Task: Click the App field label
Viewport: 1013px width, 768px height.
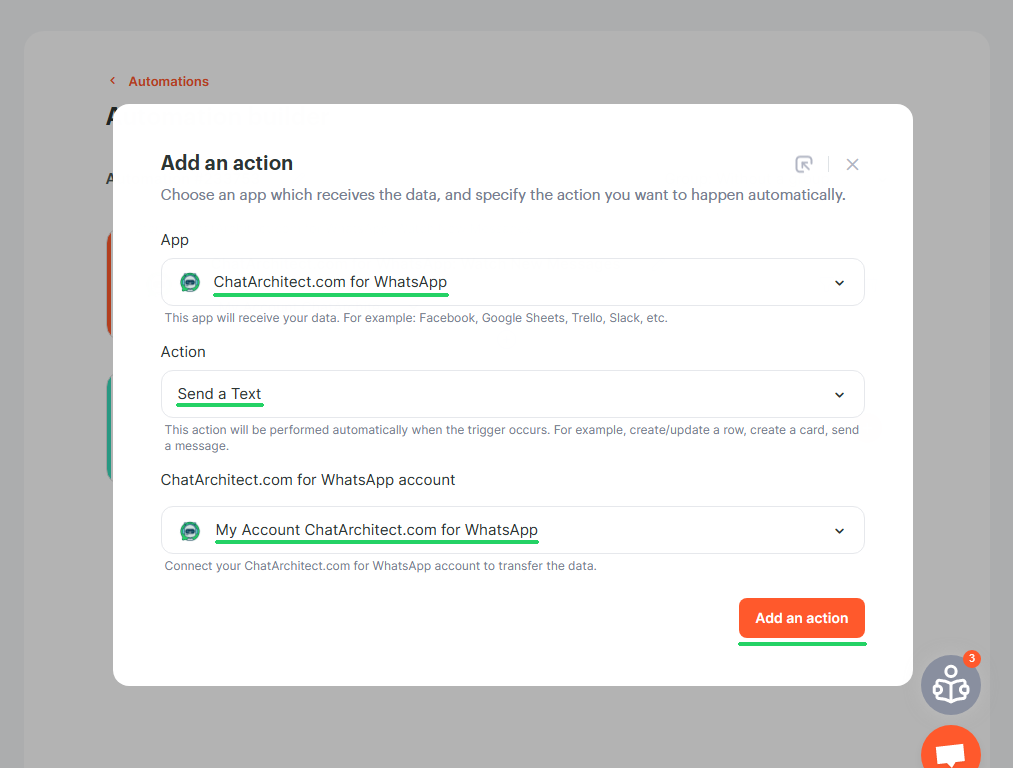Action: coord(174,240)
